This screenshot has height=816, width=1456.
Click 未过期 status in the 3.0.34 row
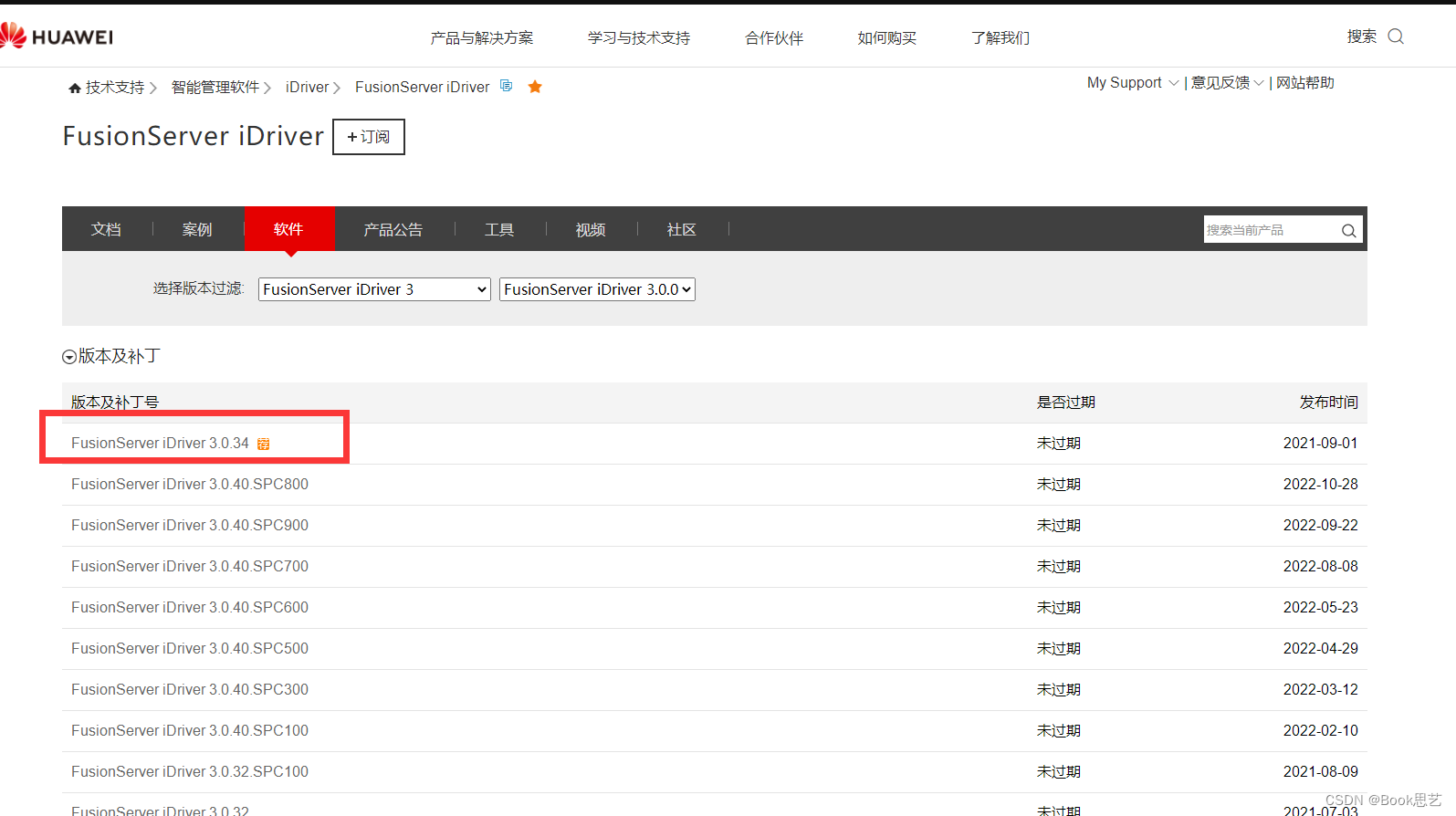click(1059, 444)
